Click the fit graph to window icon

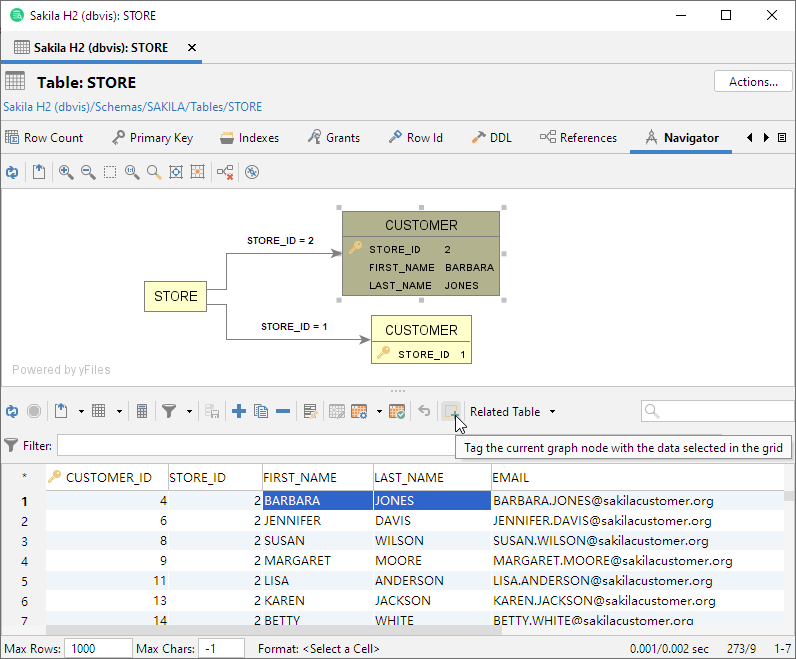click(176, 172)
